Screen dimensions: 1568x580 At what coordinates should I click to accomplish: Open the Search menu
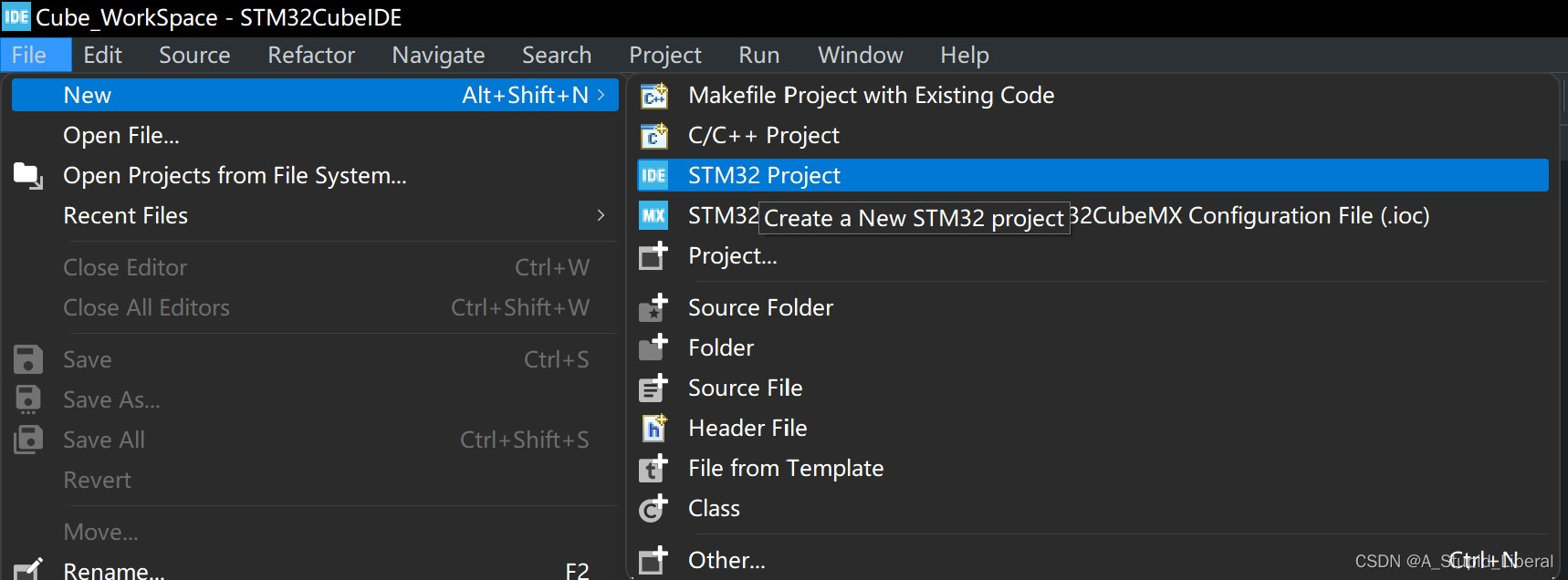click(x=557, y=55)
